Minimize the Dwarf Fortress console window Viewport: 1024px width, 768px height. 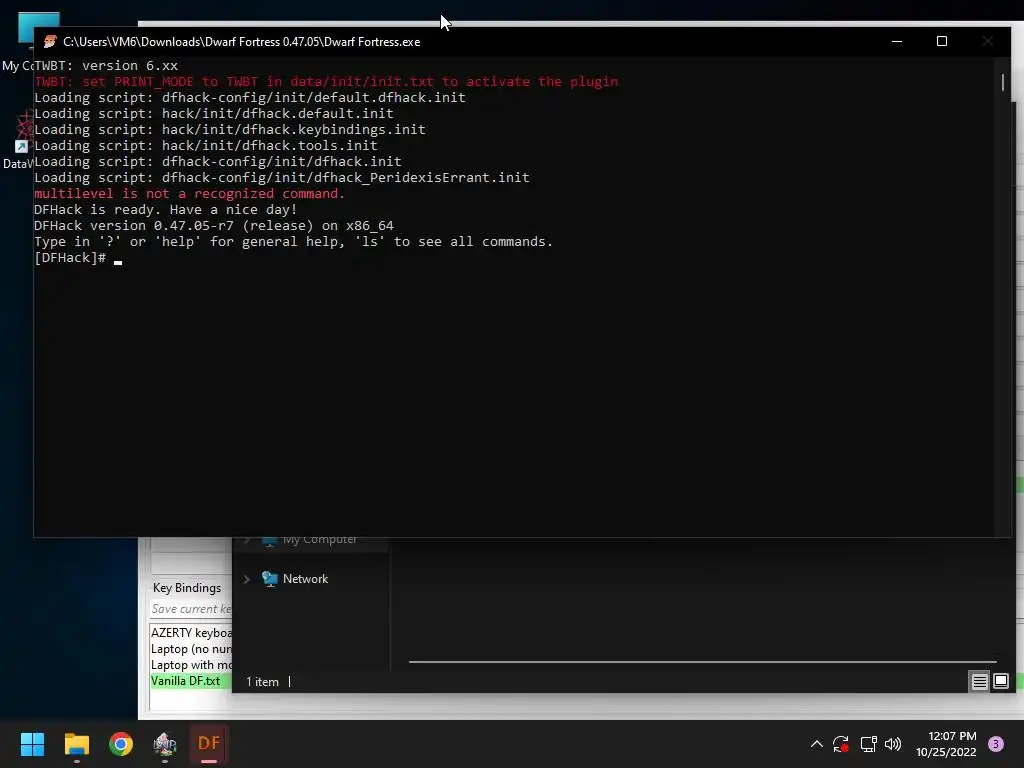897,41
